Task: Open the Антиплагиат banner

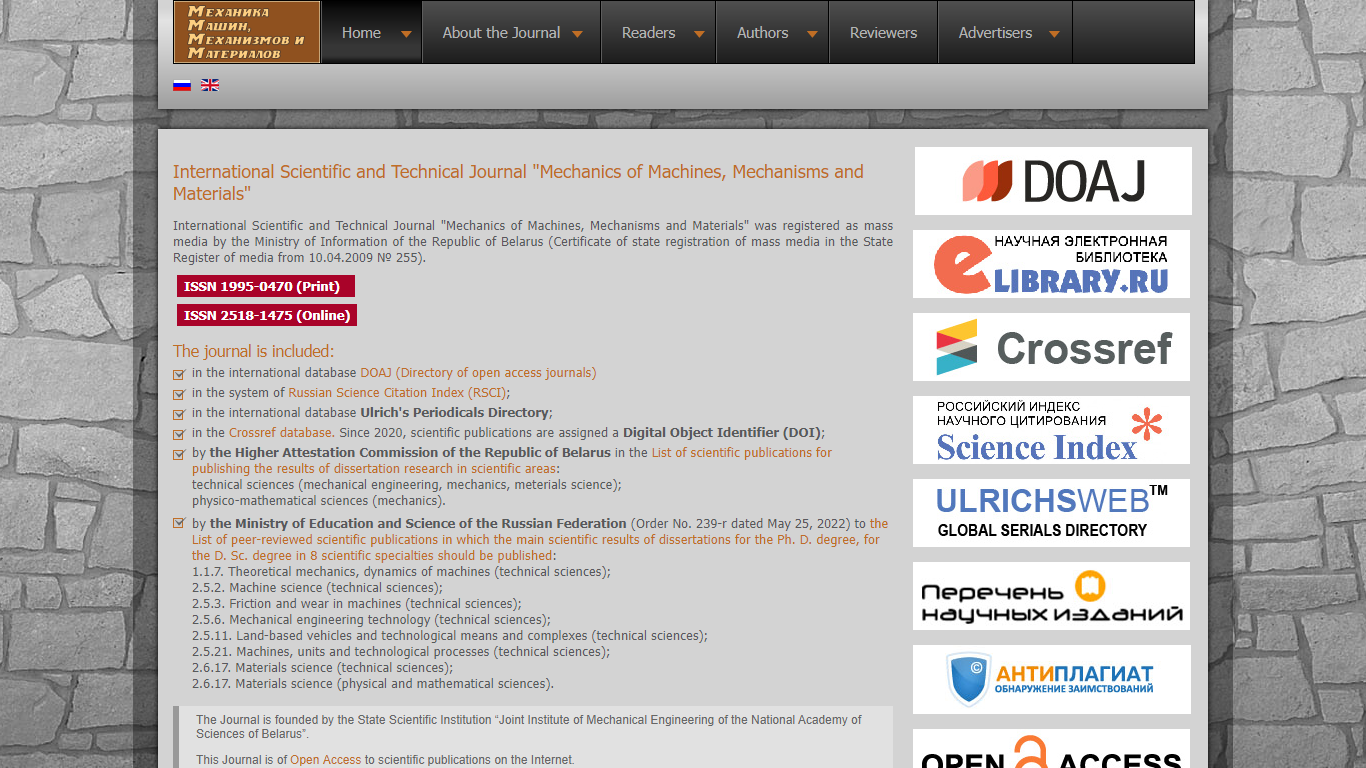Action: tap(1051, 679)
